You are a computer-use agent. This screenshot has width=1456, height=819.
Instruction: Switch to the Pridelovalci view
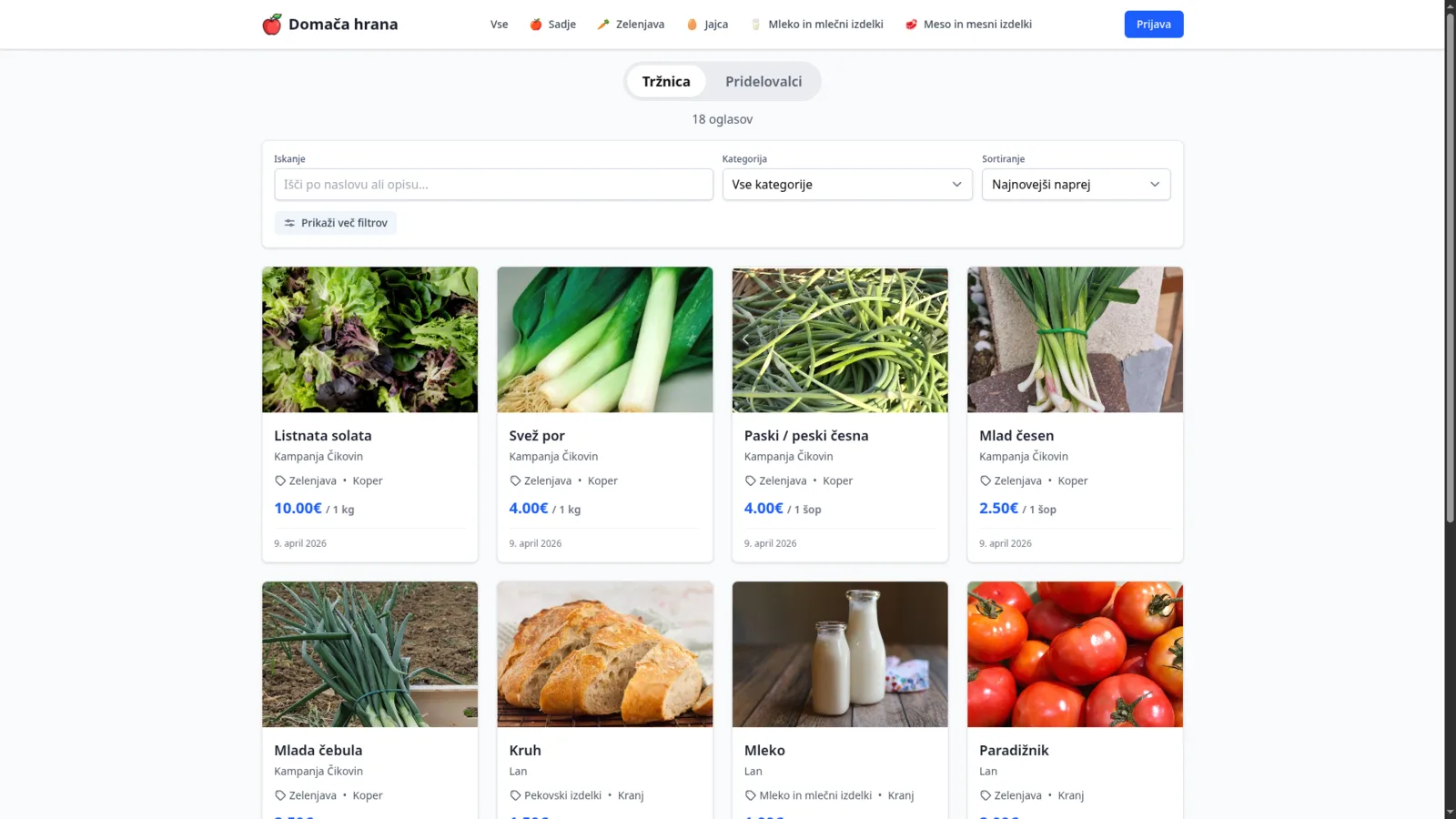point(763,82)
